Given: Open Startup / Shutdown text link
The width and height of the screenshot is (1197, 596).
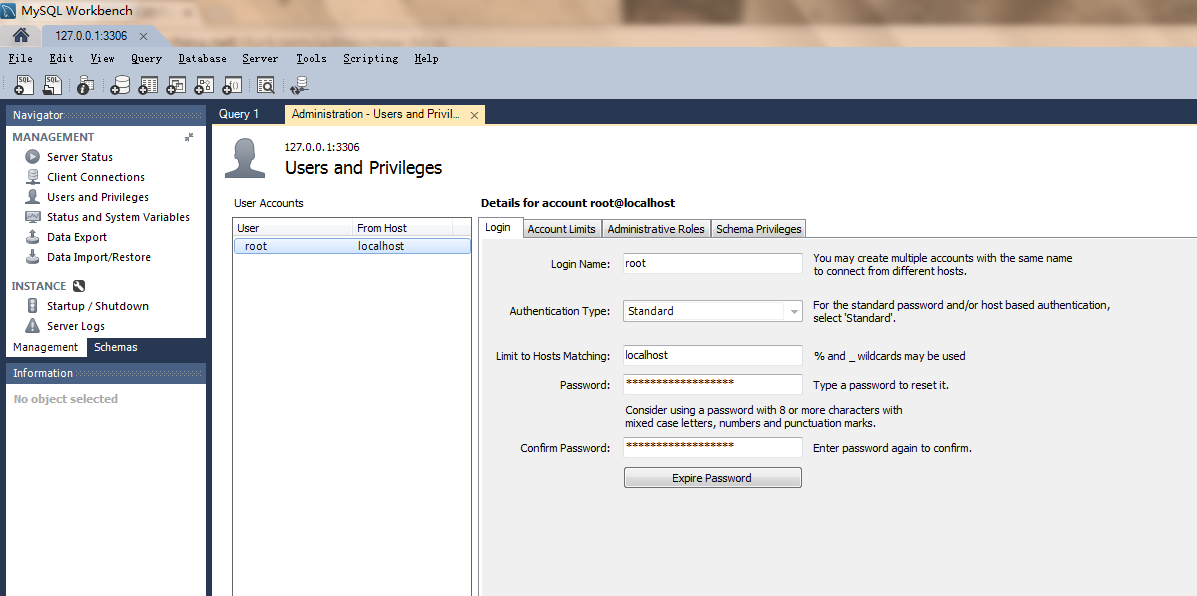Looking at the screenshot, I should tap(98, 306).
